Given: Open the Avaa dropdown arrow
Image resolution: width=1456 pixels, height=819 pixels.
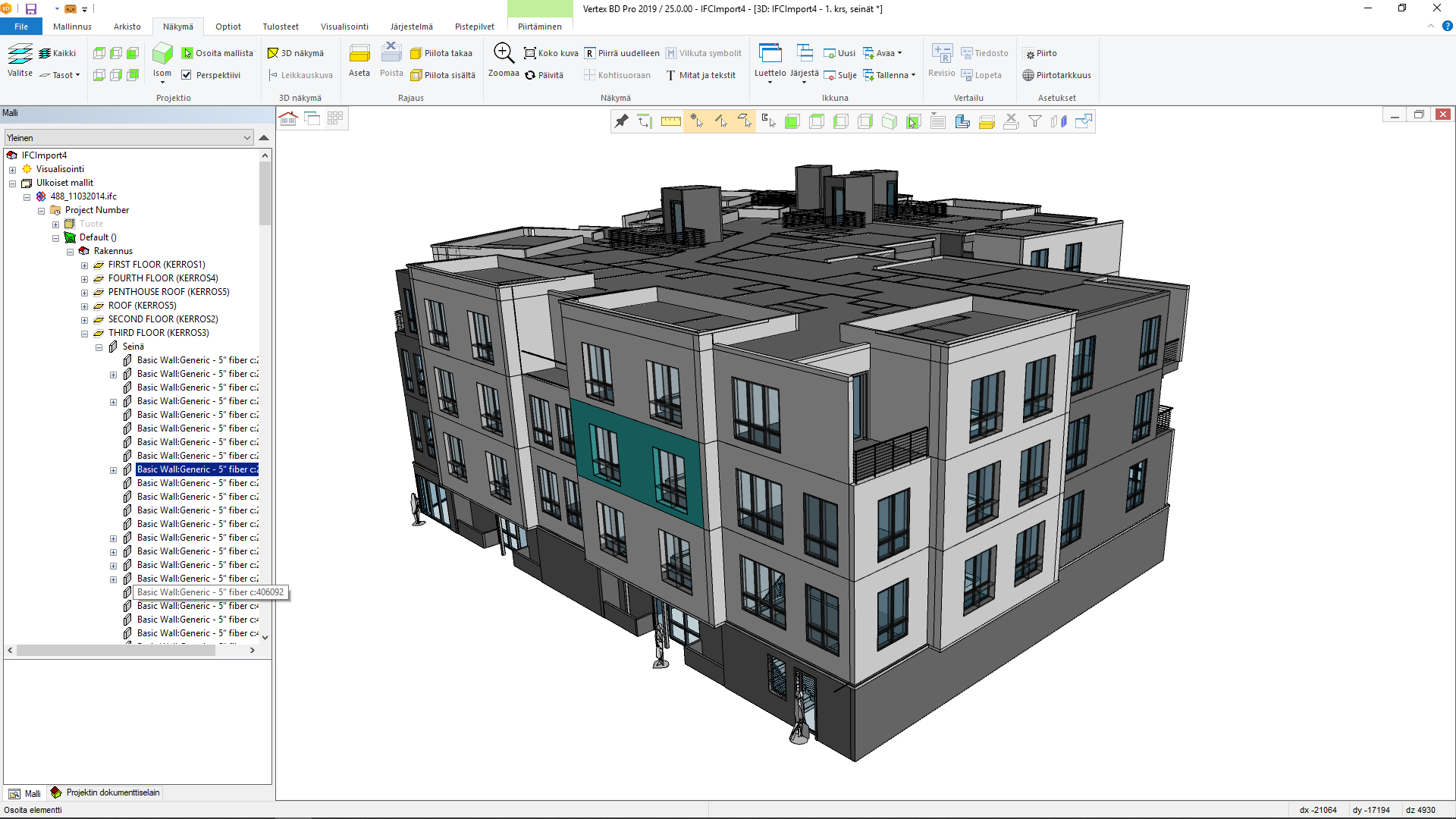Looking at the screenshot, I should coord(900,53).
